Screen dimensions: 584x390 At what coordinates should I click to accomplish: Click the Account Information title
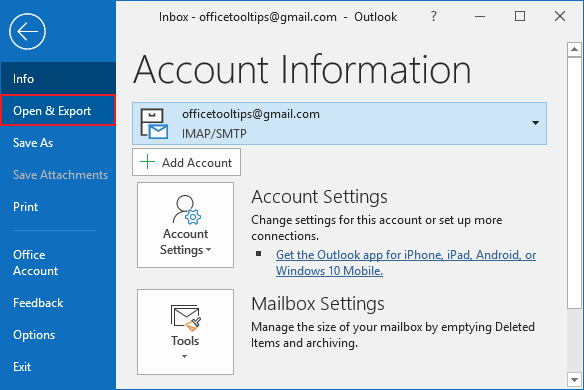302,69
